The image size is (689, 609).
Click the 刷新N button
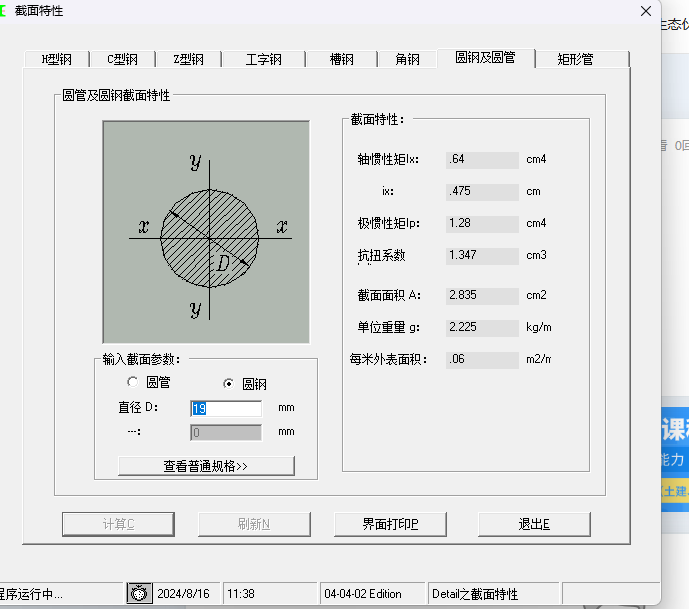[x=254, y=524]
